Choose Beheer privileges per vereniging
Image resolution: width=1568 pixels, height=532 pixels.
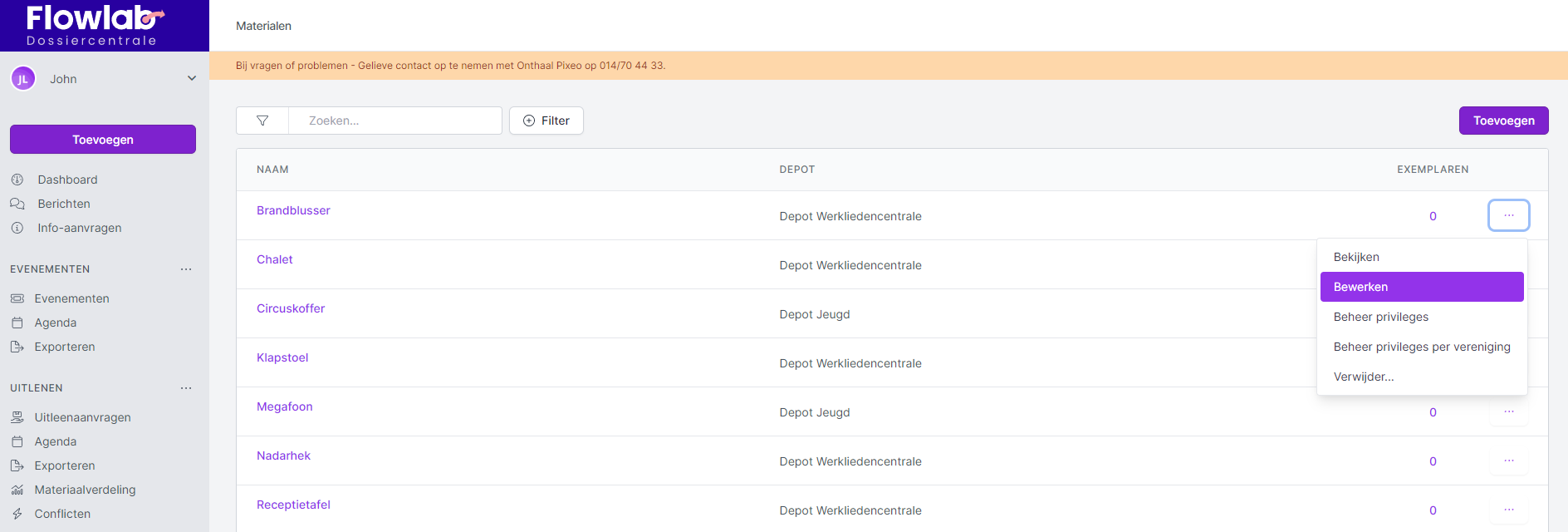(x=1421, y=347)
